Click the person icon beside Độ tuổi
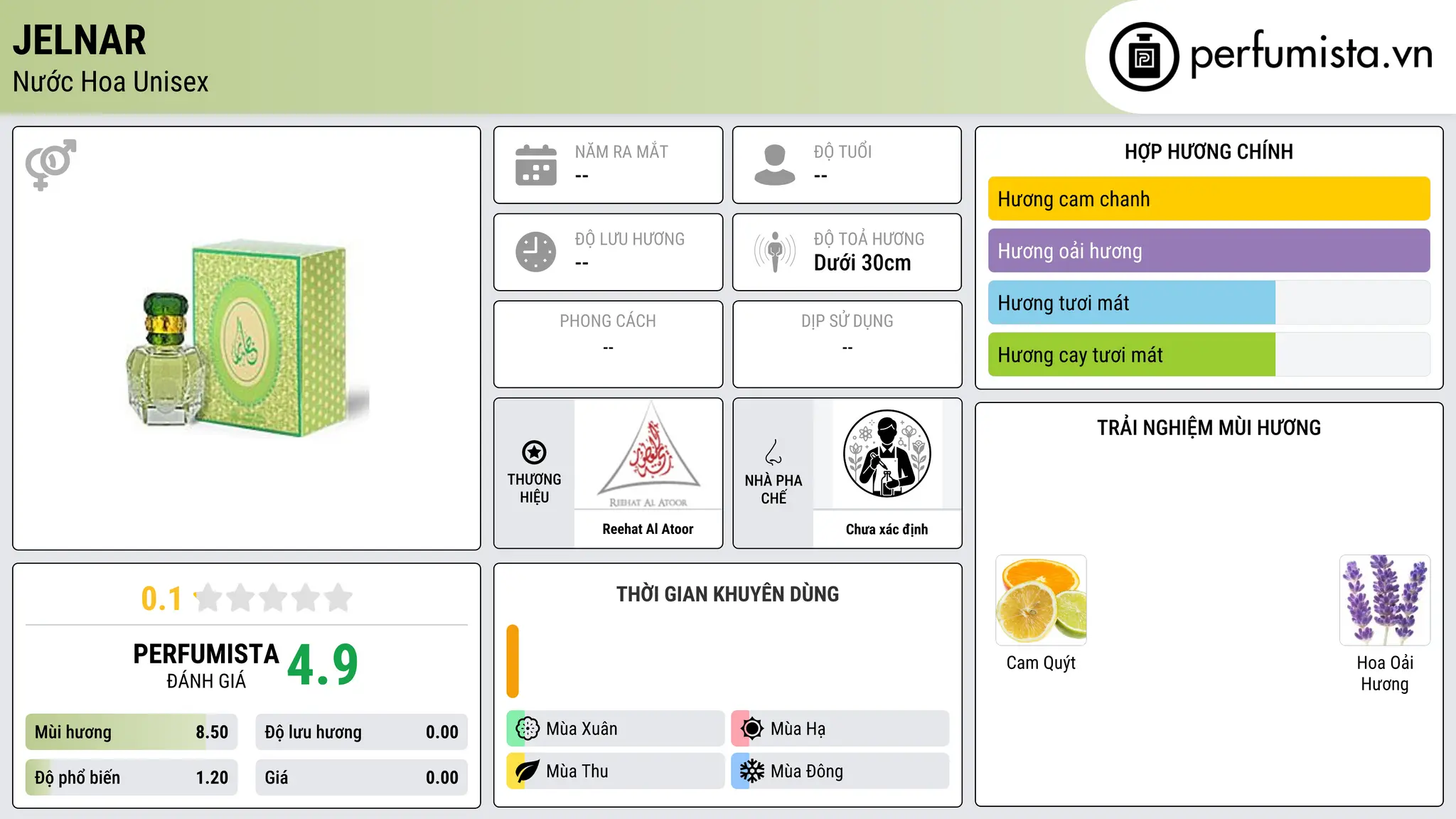The image size is (1456, 819). tap(775, 165)
